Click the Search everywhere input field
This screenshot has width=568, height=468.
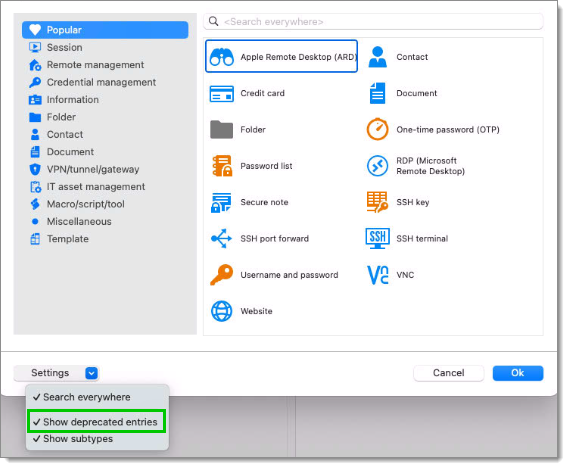click(373, 22)
